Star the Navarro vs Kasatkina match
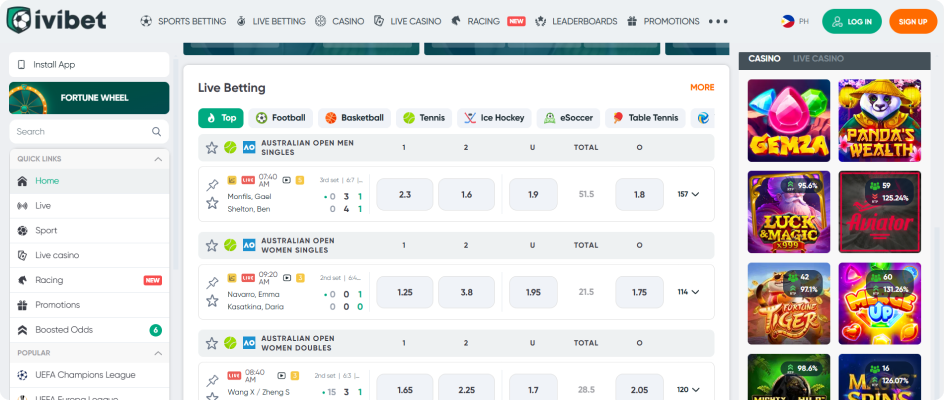The height and width of the screenshot is (400, 944). click(x=212, y=301)
